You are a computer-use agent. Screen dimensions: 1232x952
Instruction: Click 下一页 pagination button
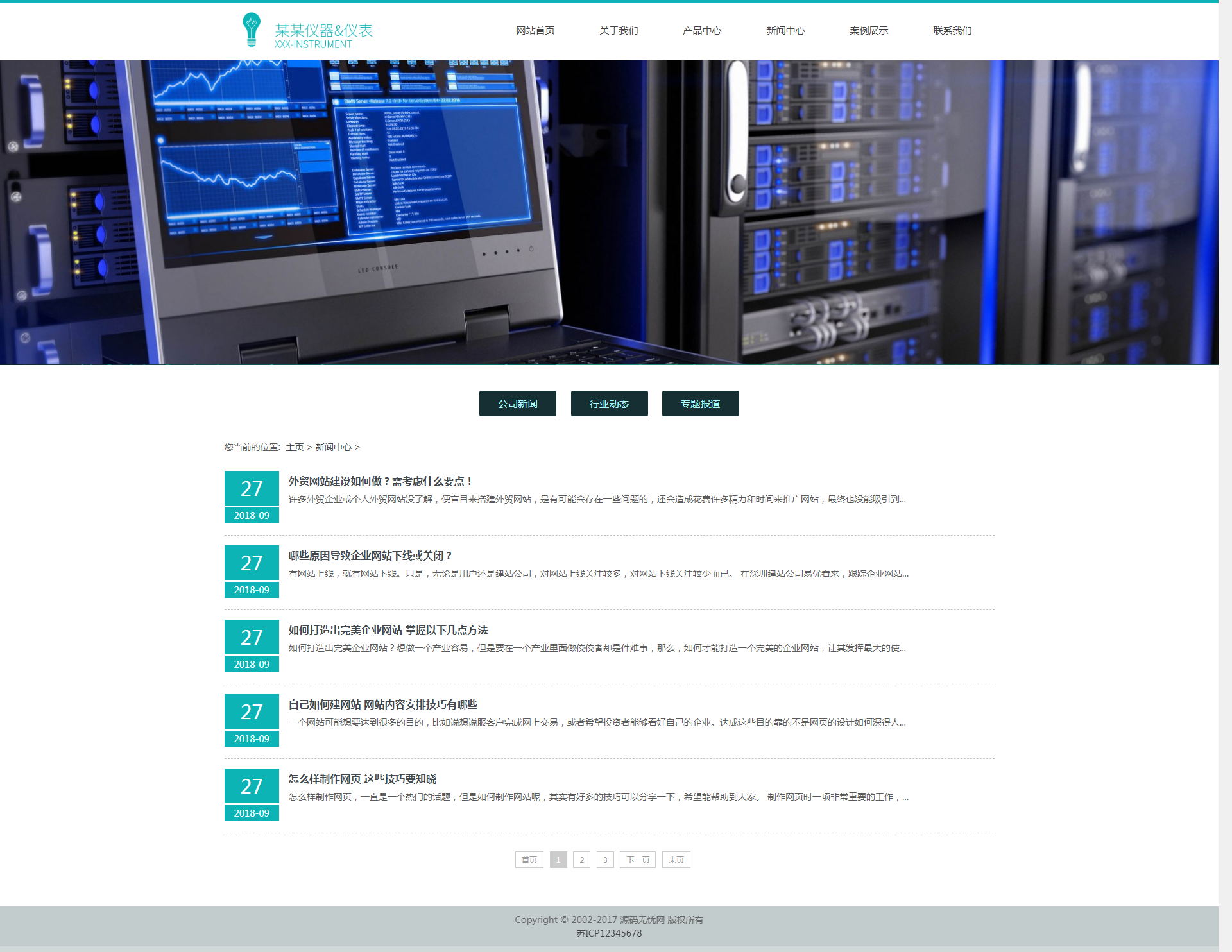[x=637, y=860]
